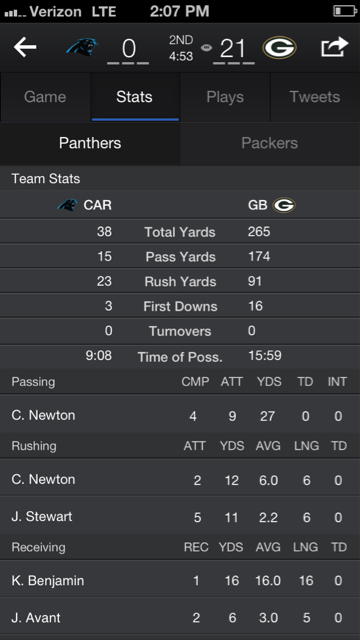Select J. Stewart rushing row
The width and height of the screenshot is (360, 640).
coord(180,517)
